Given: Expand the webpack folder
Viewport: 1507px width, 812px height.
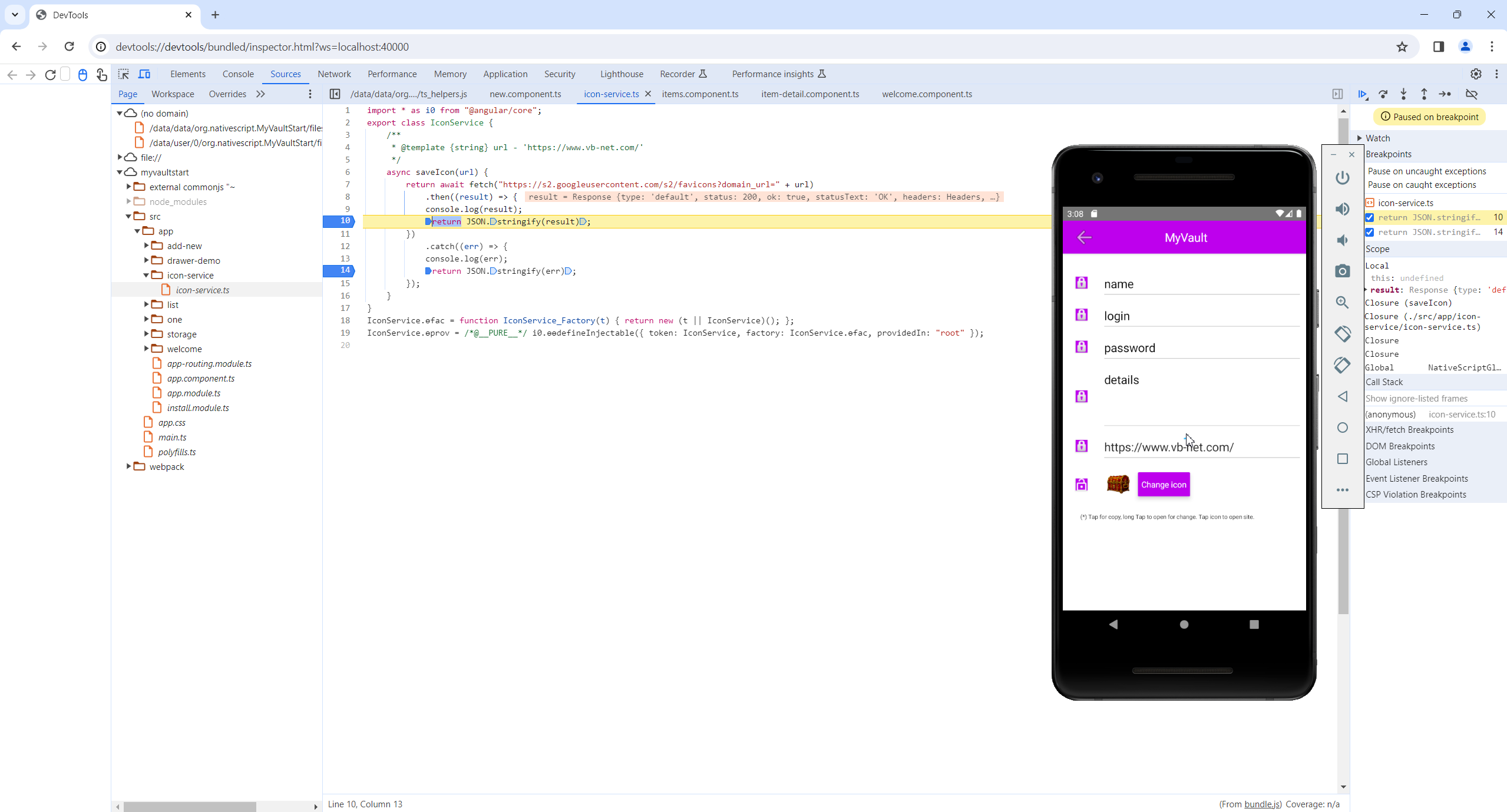Looking at the screenshot, I should click(129, 466).
